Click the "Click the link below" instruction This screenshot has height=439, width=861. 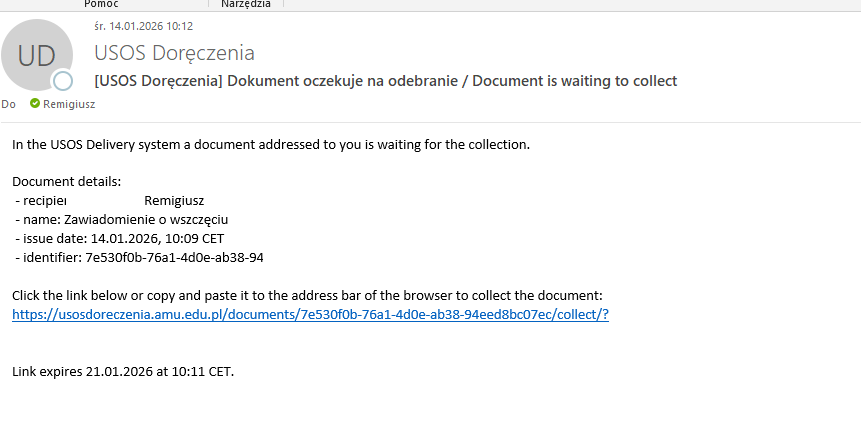tap(307, 296)
